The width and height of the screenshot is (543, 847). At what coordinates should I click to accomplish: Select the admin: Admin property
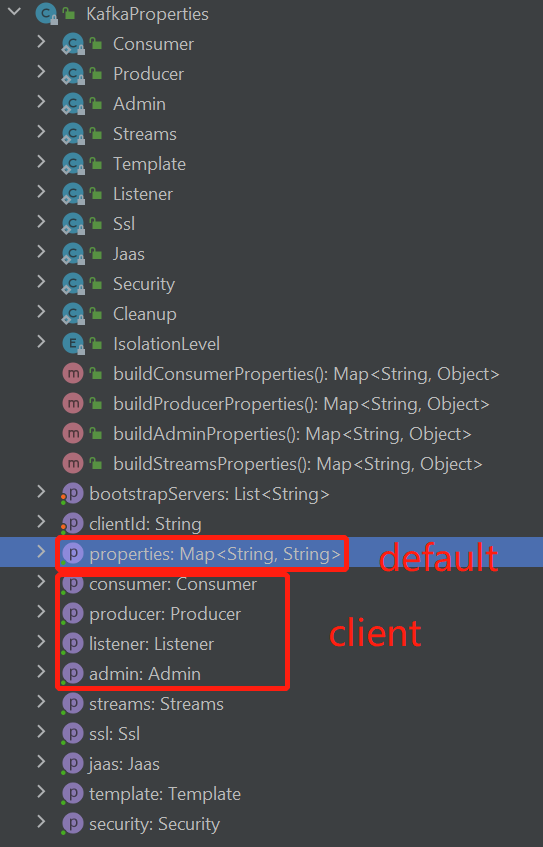click(145, 674)
